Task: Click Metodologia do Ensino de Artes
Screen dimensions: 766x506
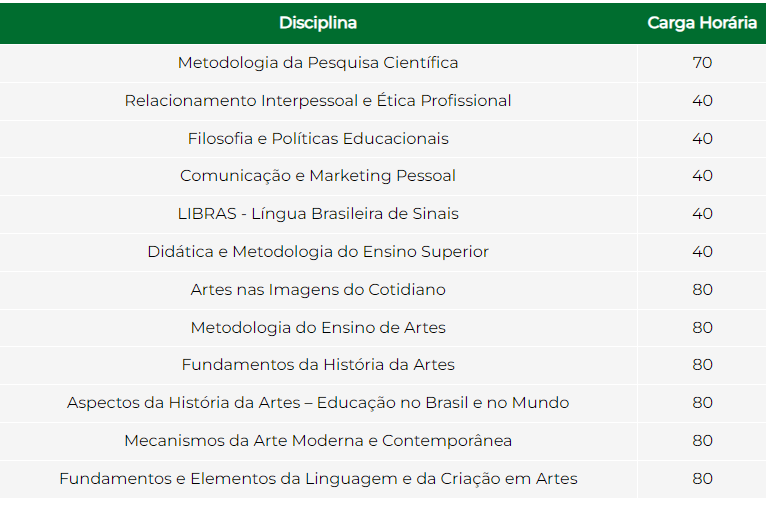Action: 318,328
